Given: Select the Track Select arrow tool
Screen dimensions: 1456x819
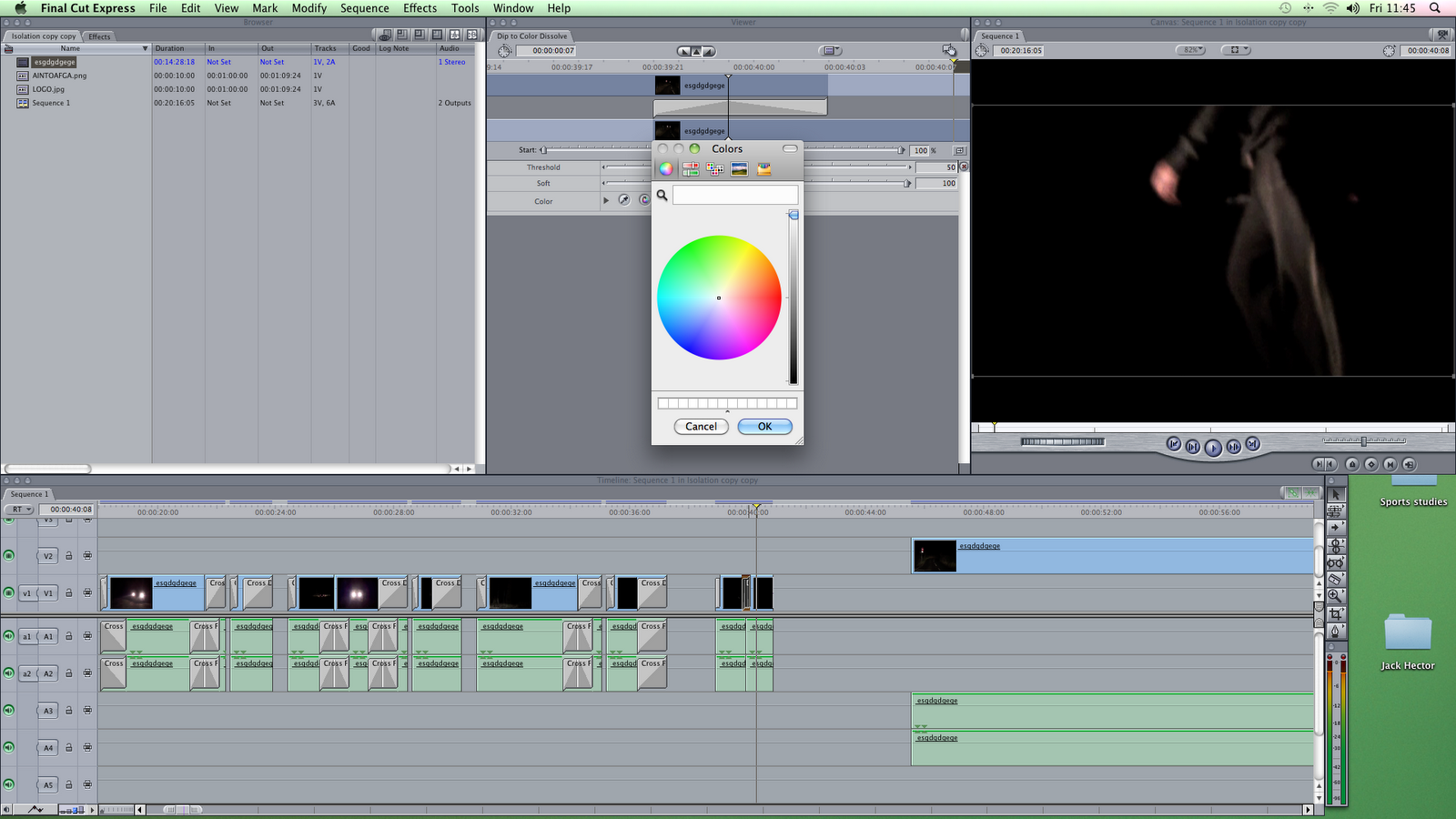Looking at the screenshot, I should (x=1336, y=528).
